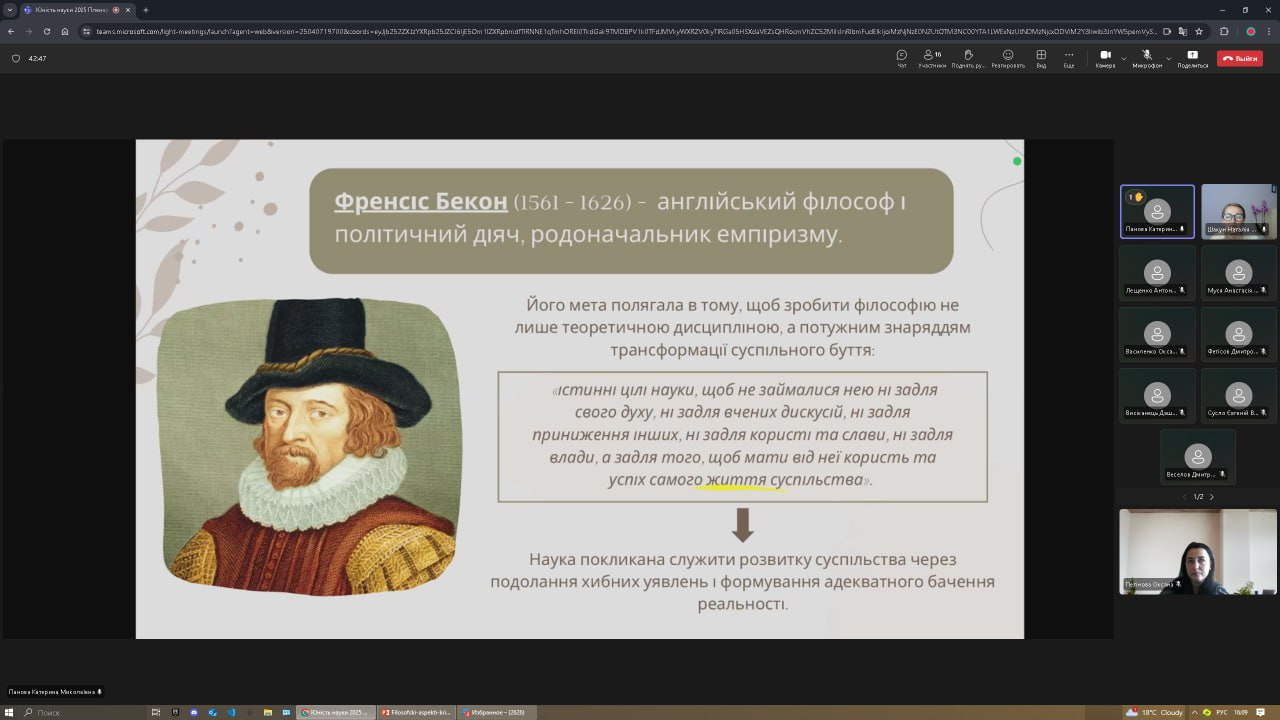Show the Участники participants list
This screenshot has height=720, width=1280.
(932, 58)
